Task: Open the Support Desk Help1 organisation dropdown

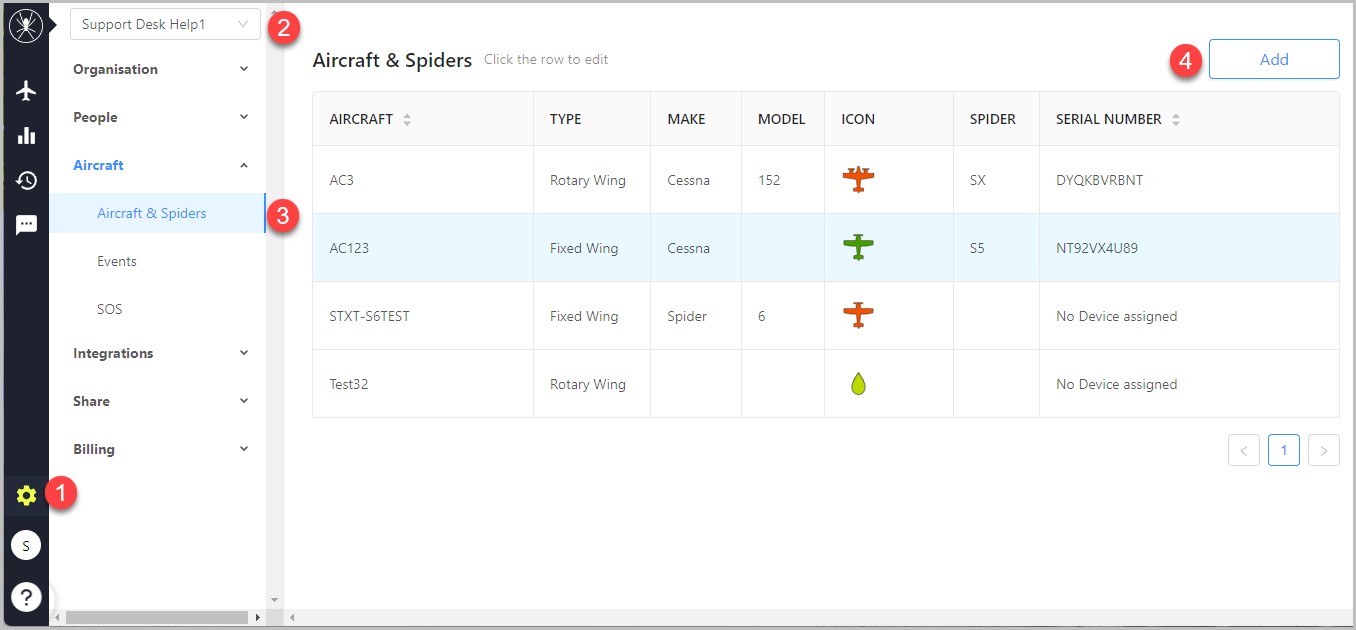Action: [165, 25]
